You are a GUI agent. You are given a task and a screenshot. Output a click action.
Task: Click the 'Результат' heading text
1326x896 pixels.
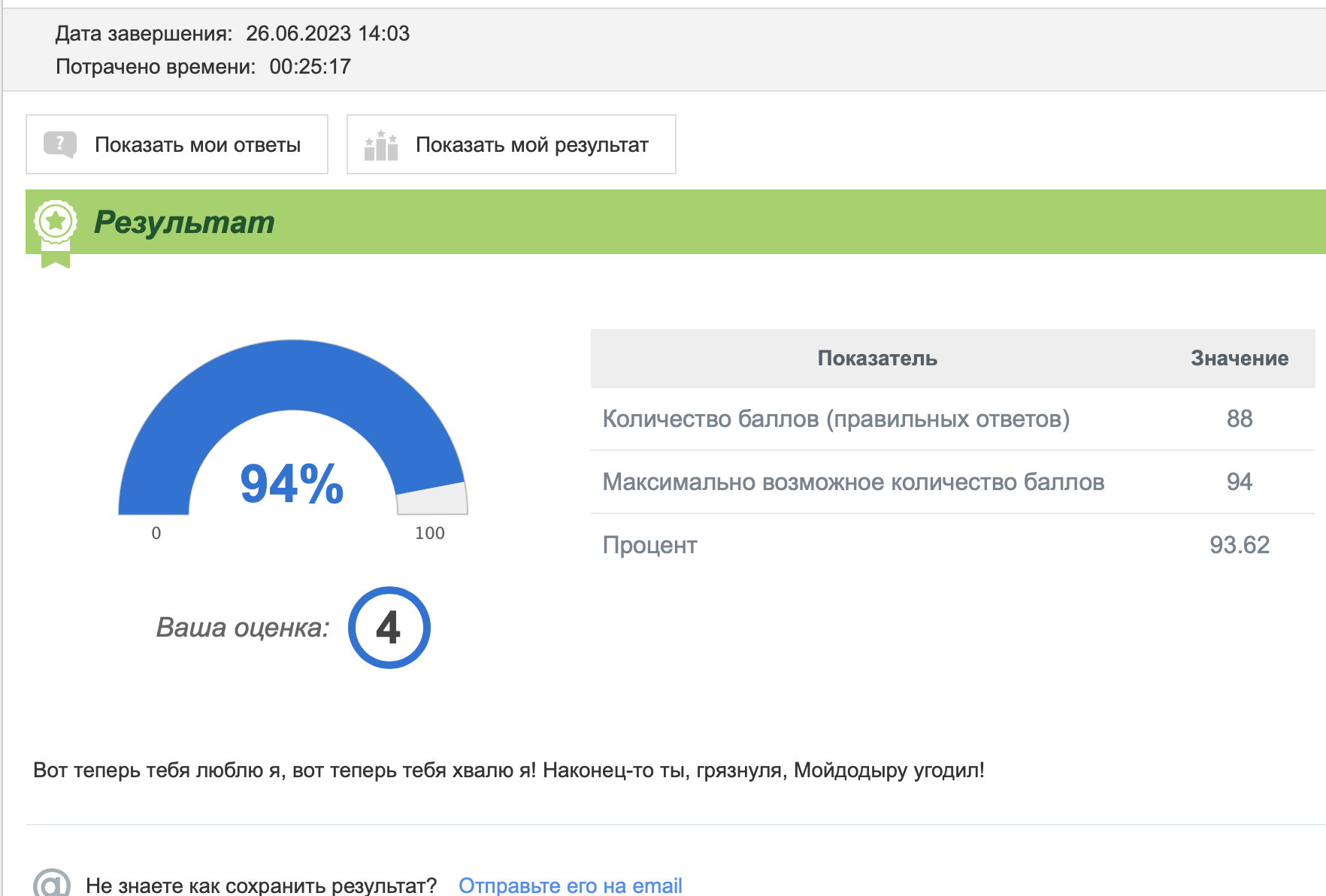click(x=184, y=222)
